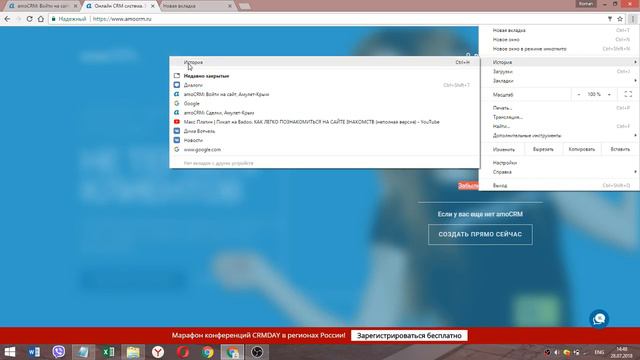
Task: Open the extension icon beside the star
Action: [610, 19]
